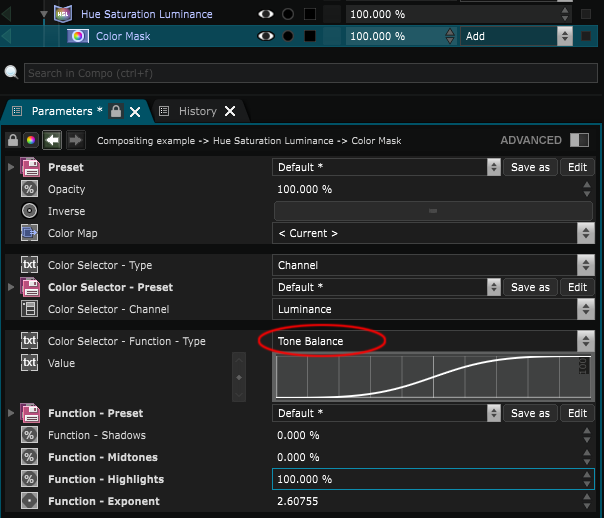Image resolution: width=604 pixels, height=518 pixels.
Task: Click the Color Selector - Channel list icon
Action: [29, 309]
